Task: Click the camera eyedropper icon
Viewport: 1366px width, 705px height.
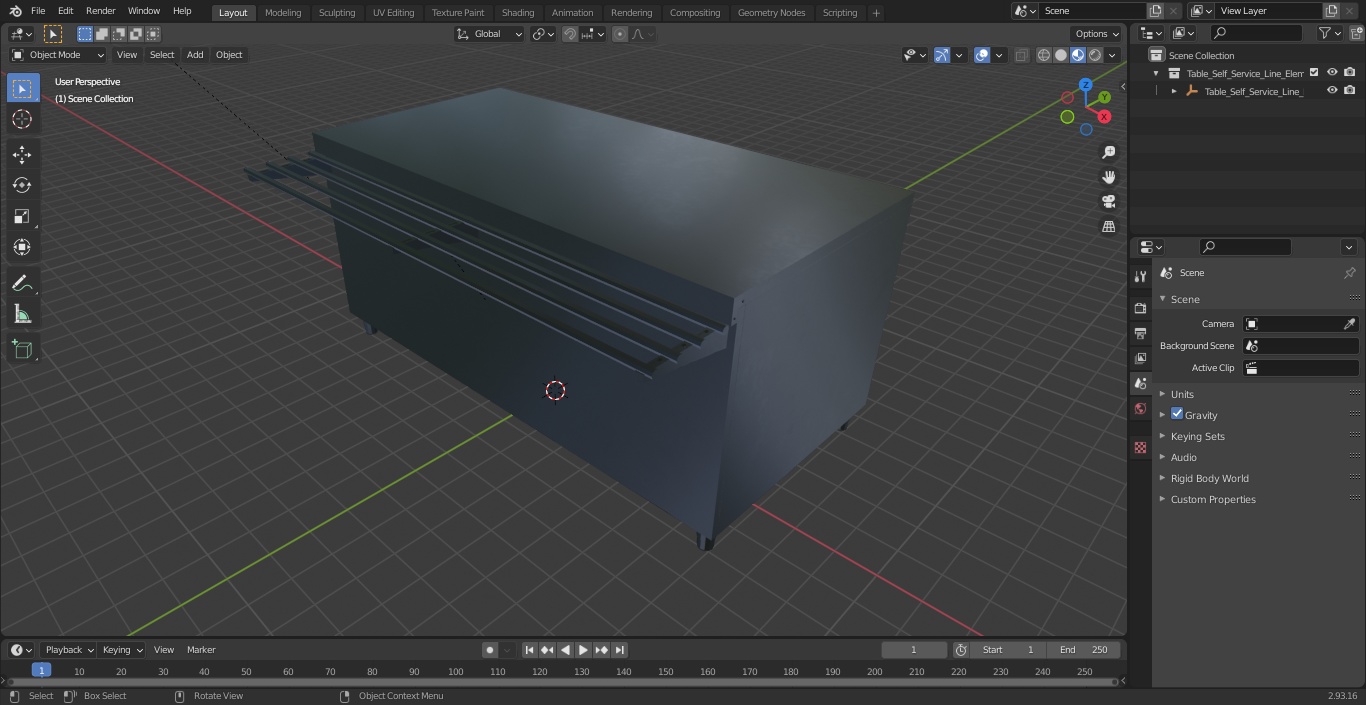Action: tap(1349, 324)
